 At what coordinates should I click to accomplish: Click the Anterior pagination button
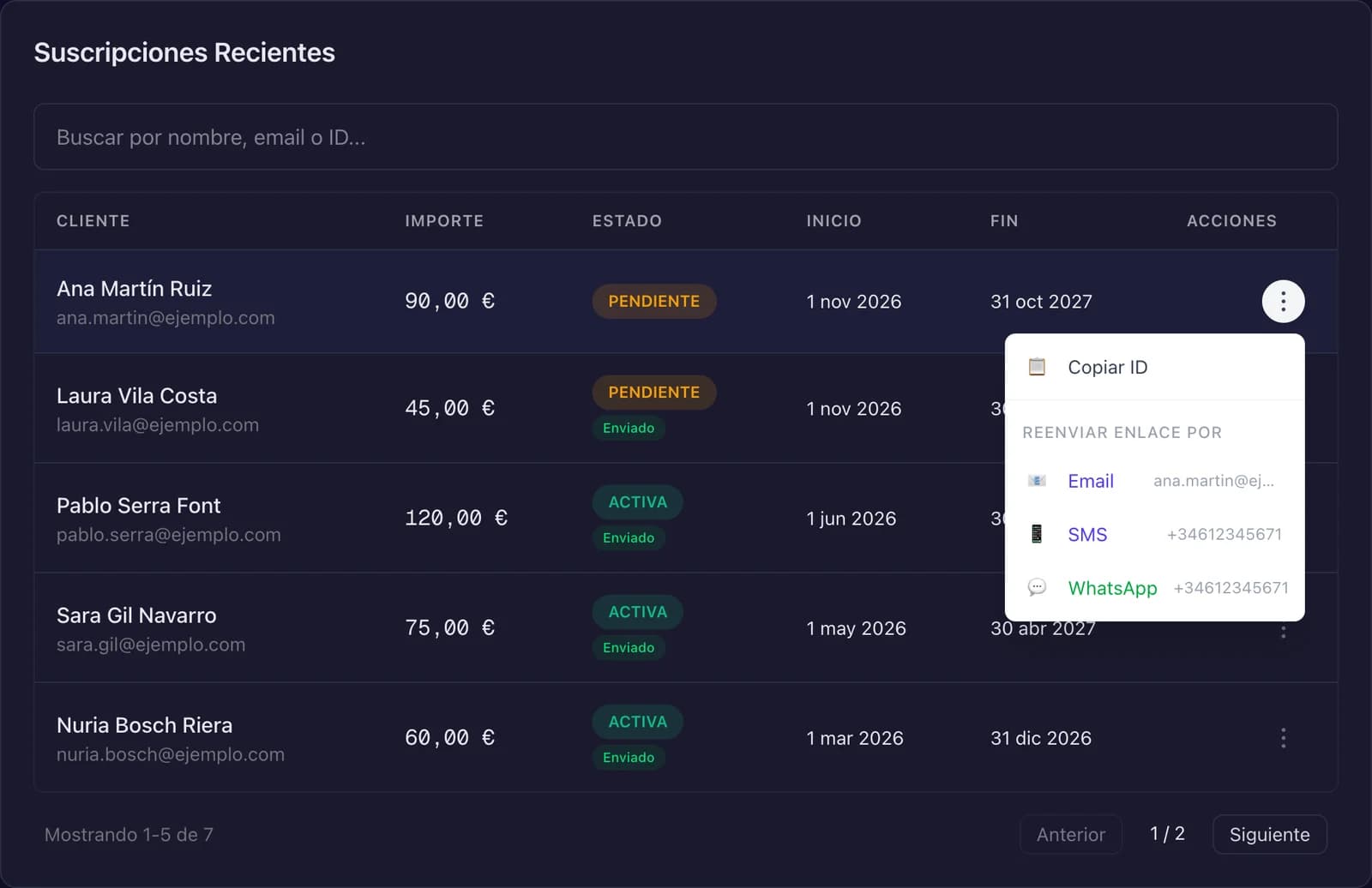pos(1070,834)
